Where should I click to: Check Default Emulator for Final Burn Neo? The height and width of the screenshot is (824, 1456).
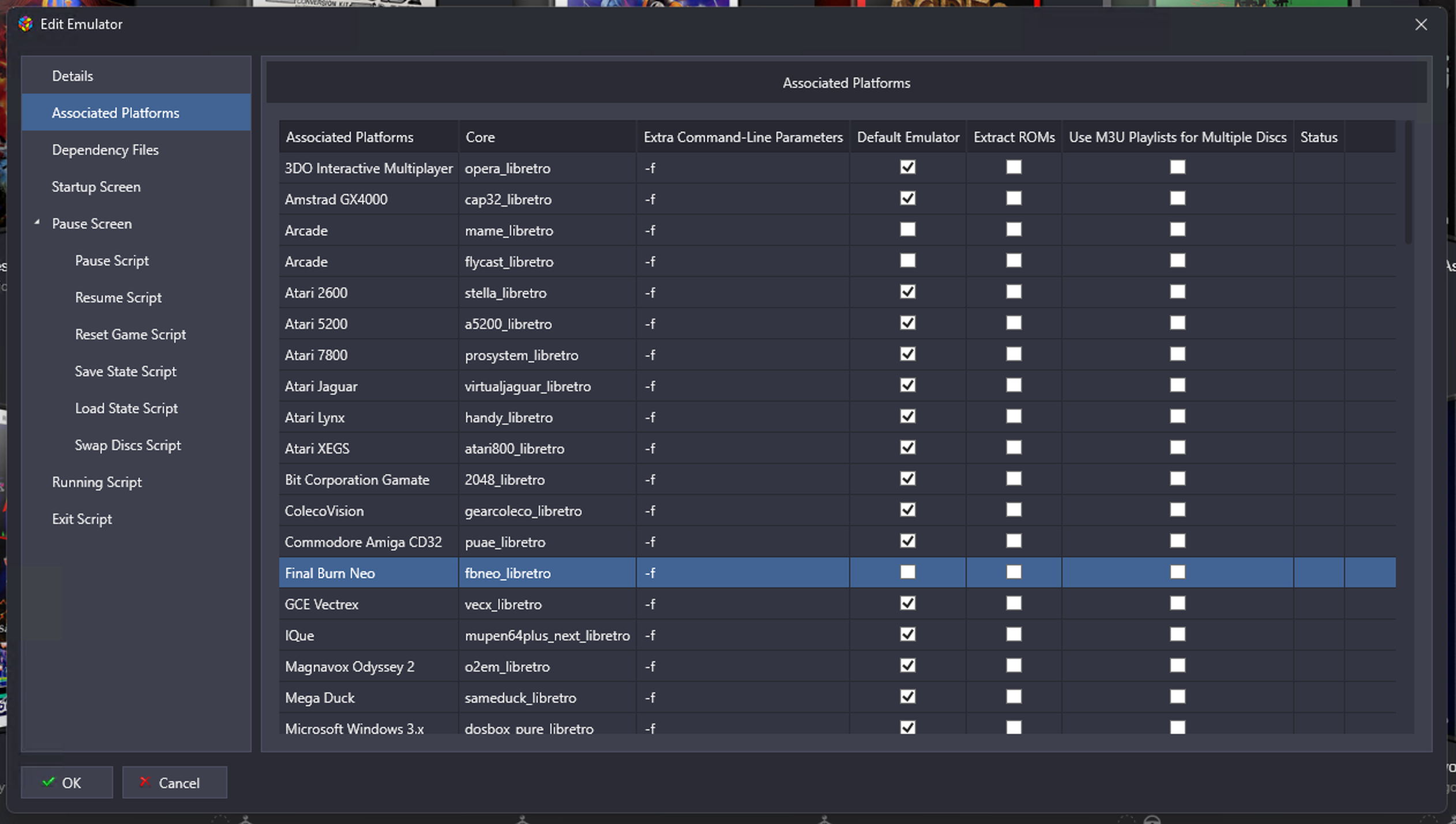click(907, 572)
